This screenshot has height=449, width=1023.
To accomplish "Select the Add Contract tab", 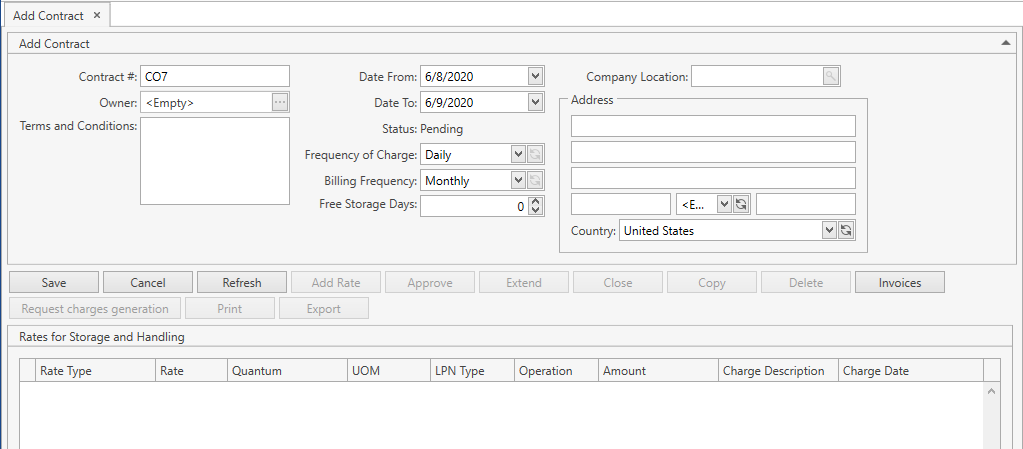I will pyautogui.click(x=48, y=15).
